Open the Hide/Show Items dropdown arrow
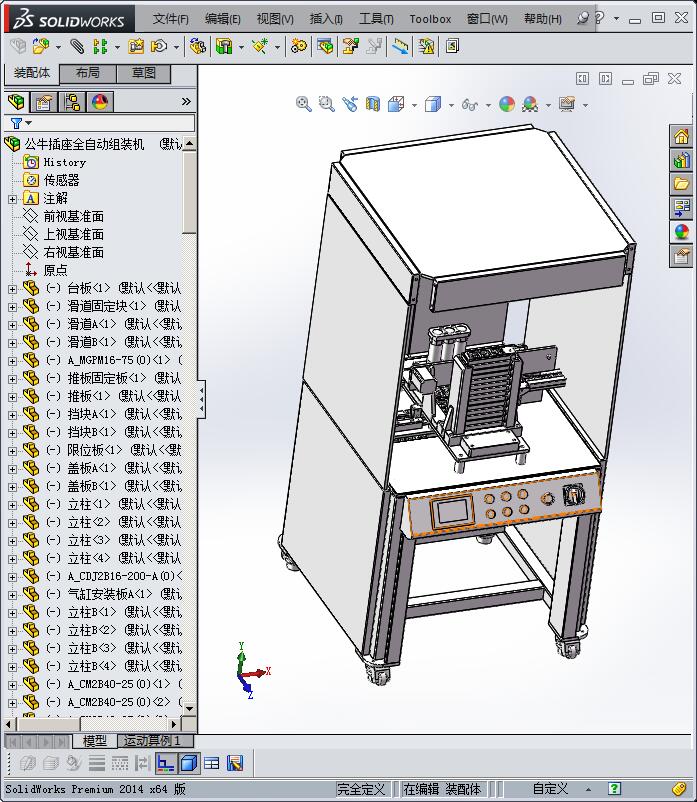Screen dimensions: 697x802 (x=488, y=105)
